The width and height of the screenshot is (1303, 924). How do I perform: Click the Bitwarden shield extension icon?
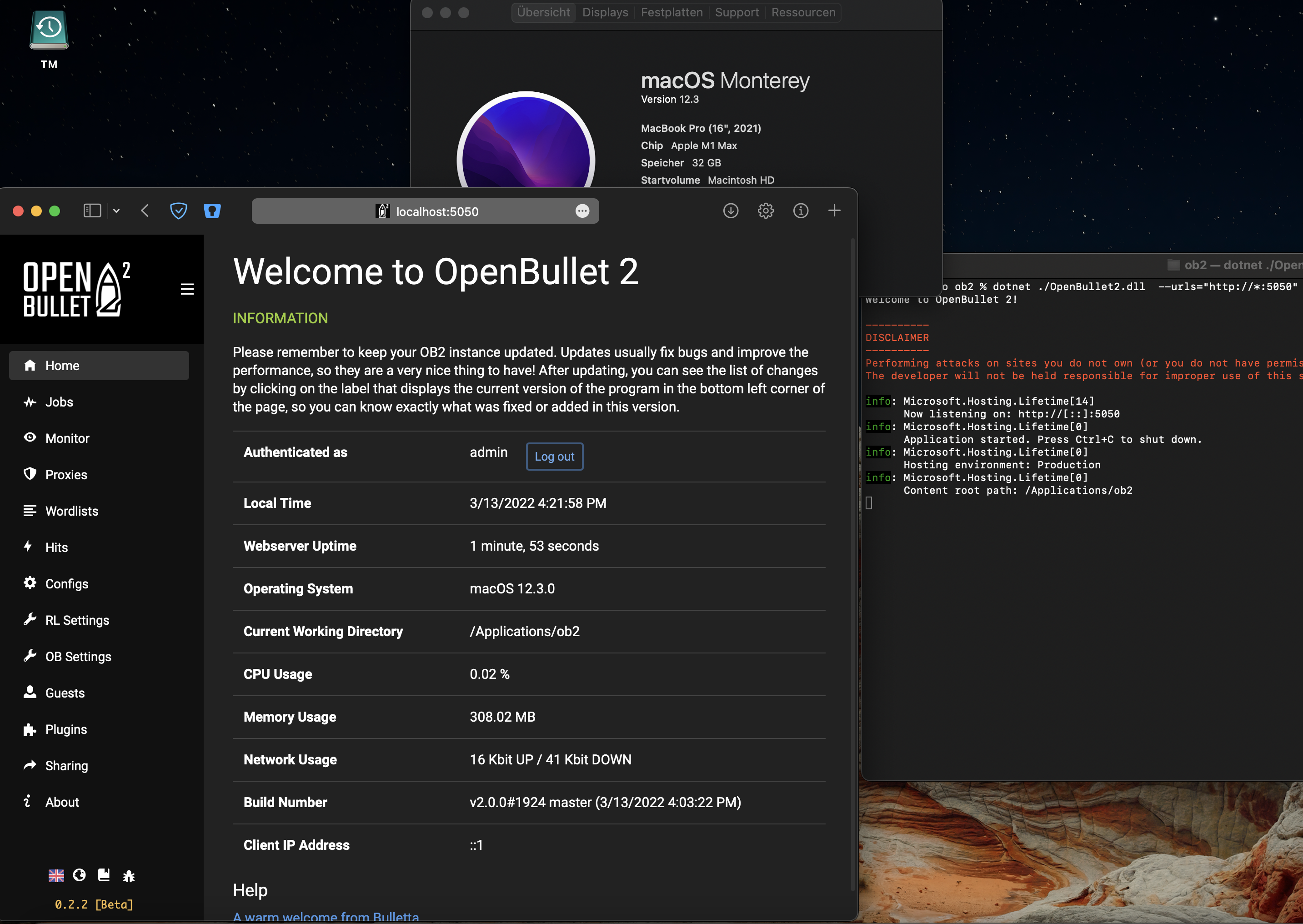pos(212,211)
